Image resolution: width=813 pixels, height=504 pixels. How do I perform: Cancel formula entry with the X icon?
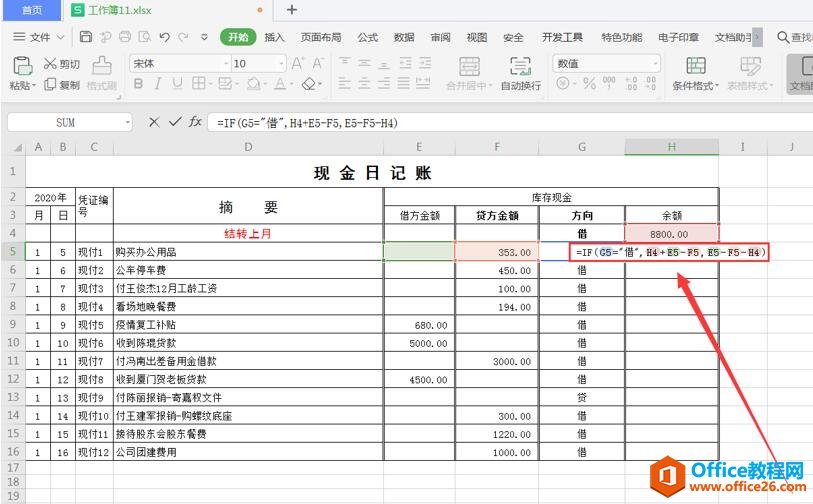[x=154, y=122]
